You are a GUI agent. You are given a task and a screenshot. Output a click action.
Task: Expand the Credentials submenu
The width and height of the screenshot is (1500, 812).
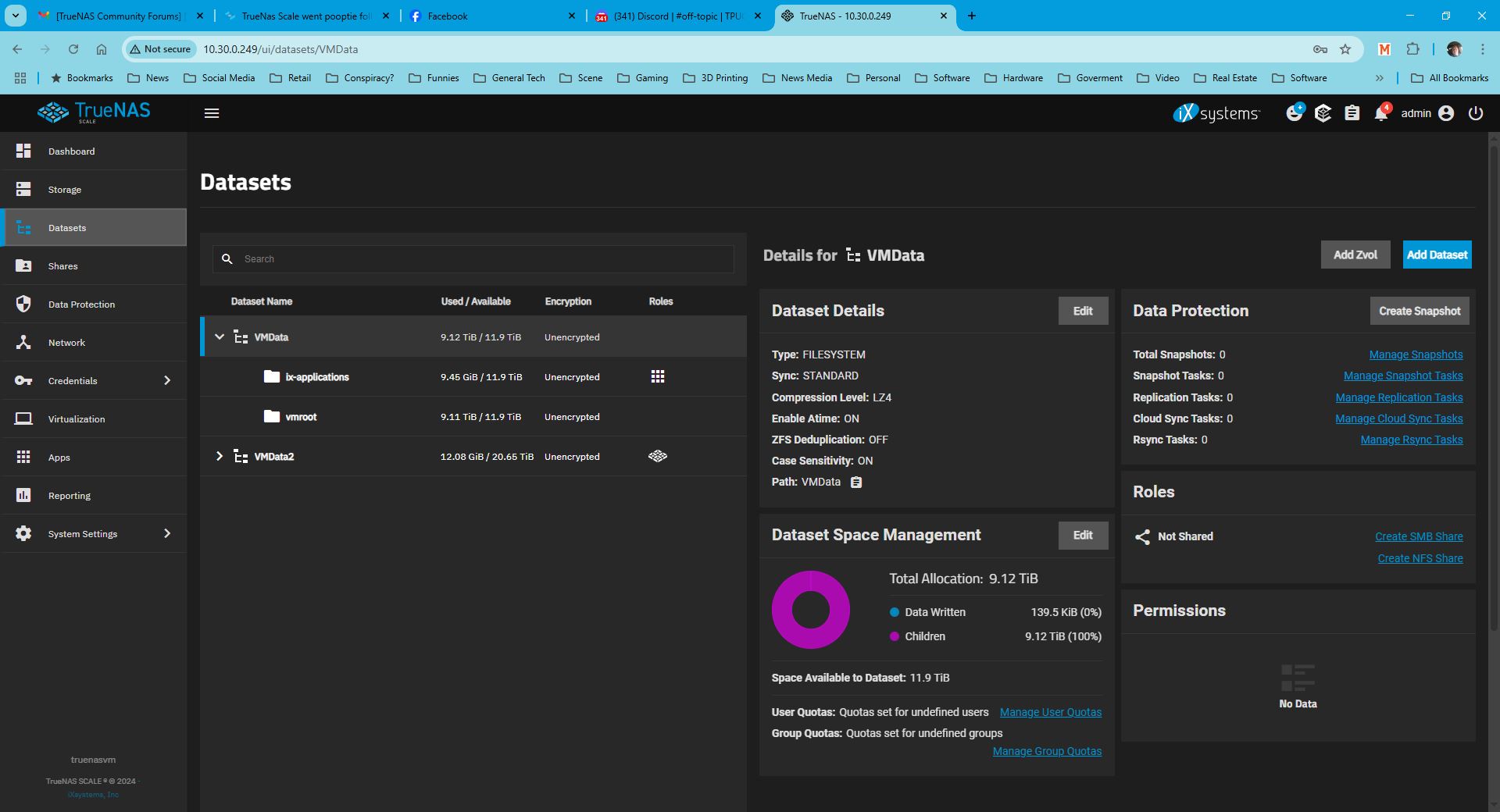(166, 381)
